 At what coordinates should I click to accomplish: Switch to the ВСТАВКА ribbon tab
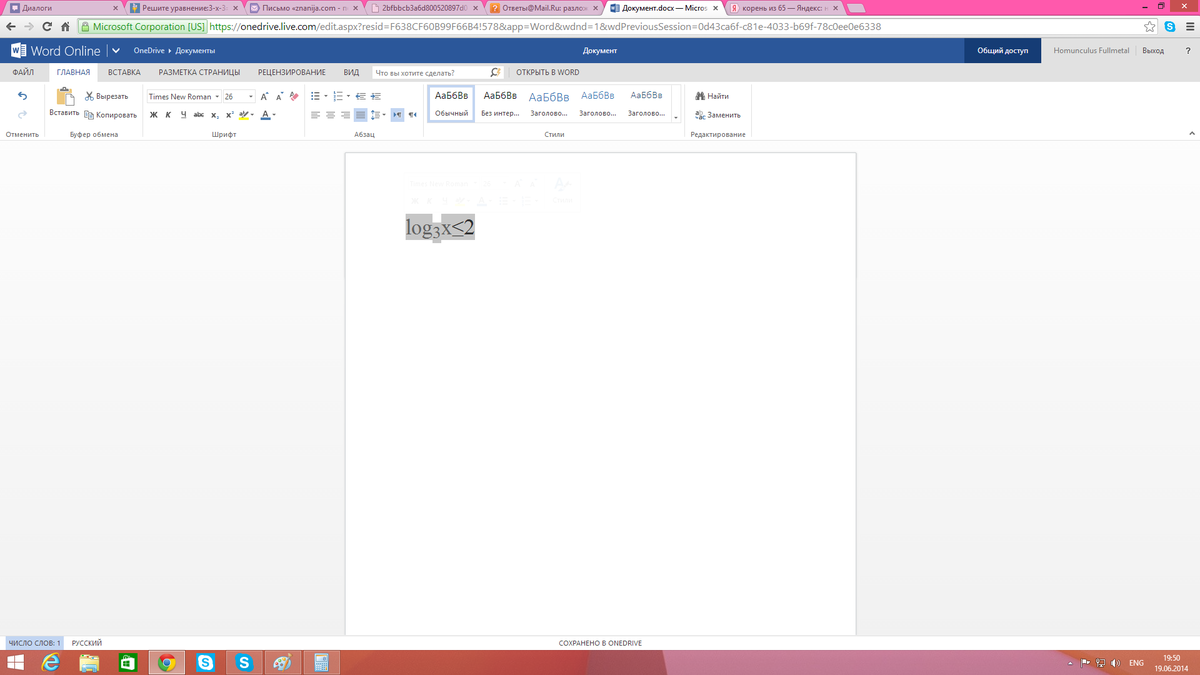click(x=124, y=72)
